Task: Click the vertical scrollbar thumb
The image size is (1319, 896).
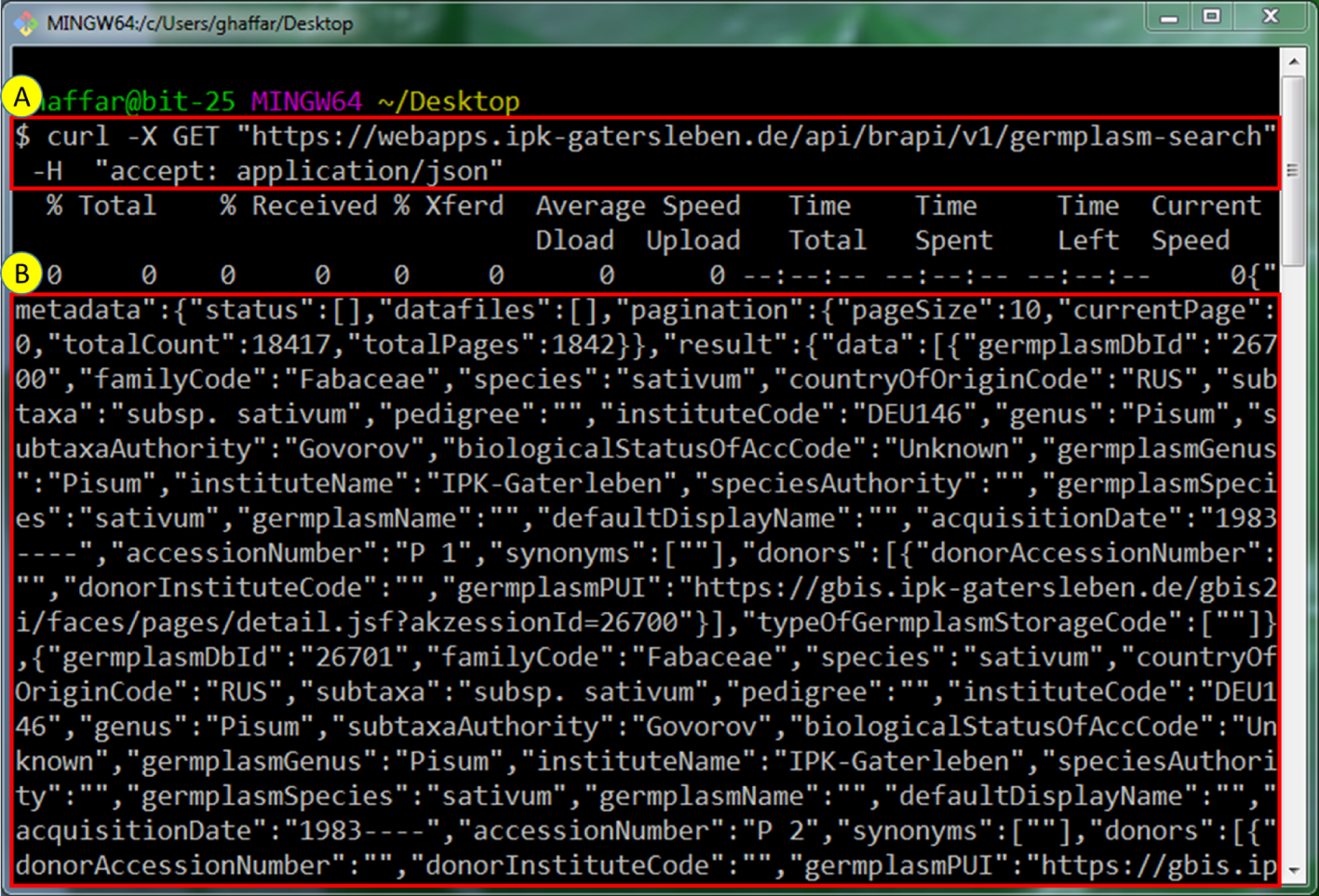Action: [x=1293, y=170]
